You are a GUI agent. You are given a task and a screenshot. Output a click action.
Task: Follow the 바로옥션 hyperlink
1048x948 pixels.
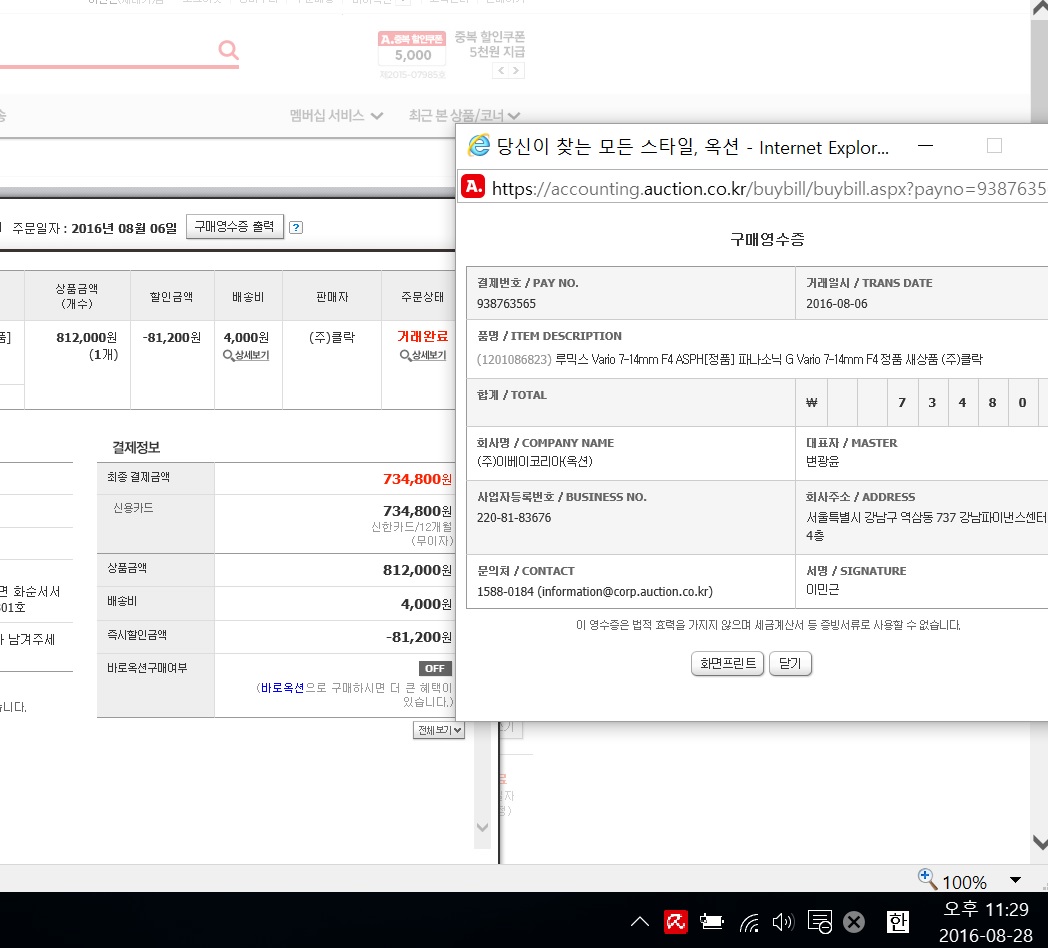tap(282, 687)
